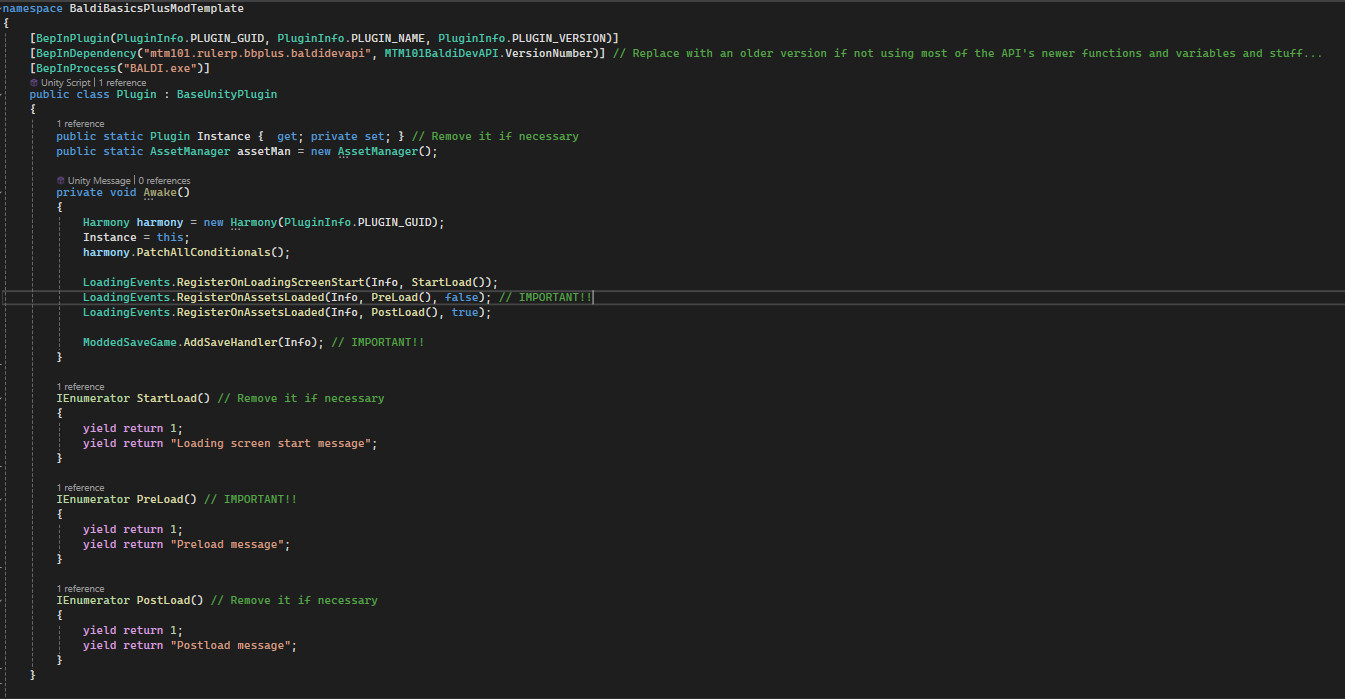The height and width of the screenshot is (699, 1345).
Task: Click the false argument in RegisterOnAssetsLoaded
Action: pos(461,298)
